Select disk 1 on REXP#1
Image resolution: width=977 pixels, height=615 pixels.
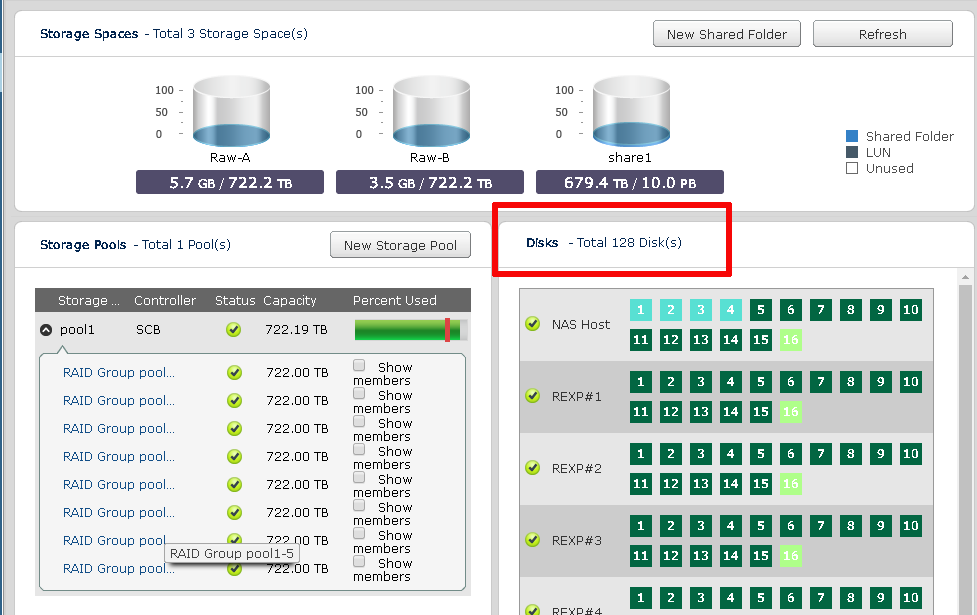pos(640,381)
